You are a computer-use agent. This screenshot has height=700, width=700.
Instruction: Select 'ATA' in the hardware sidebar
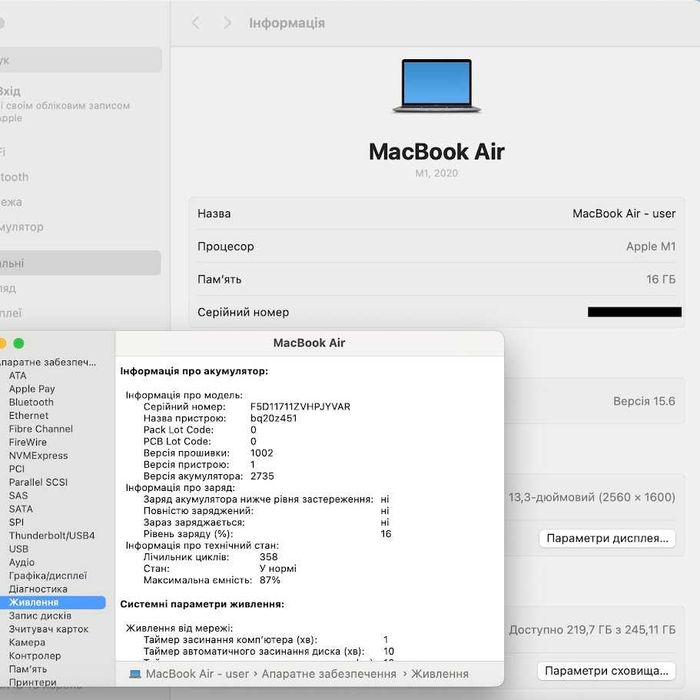(18, 375)
